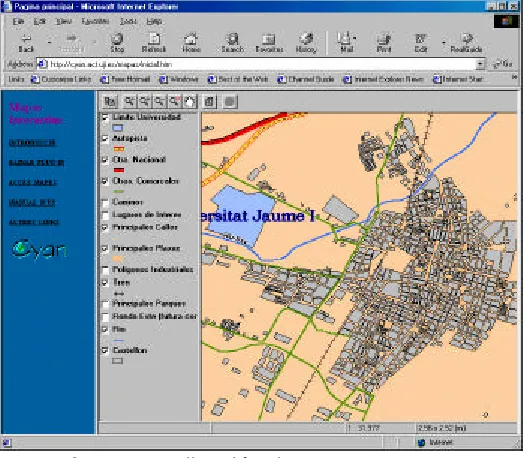Open the address bar dropdown arrow
This screenshot has height=458, width=526.
[480, 64]
